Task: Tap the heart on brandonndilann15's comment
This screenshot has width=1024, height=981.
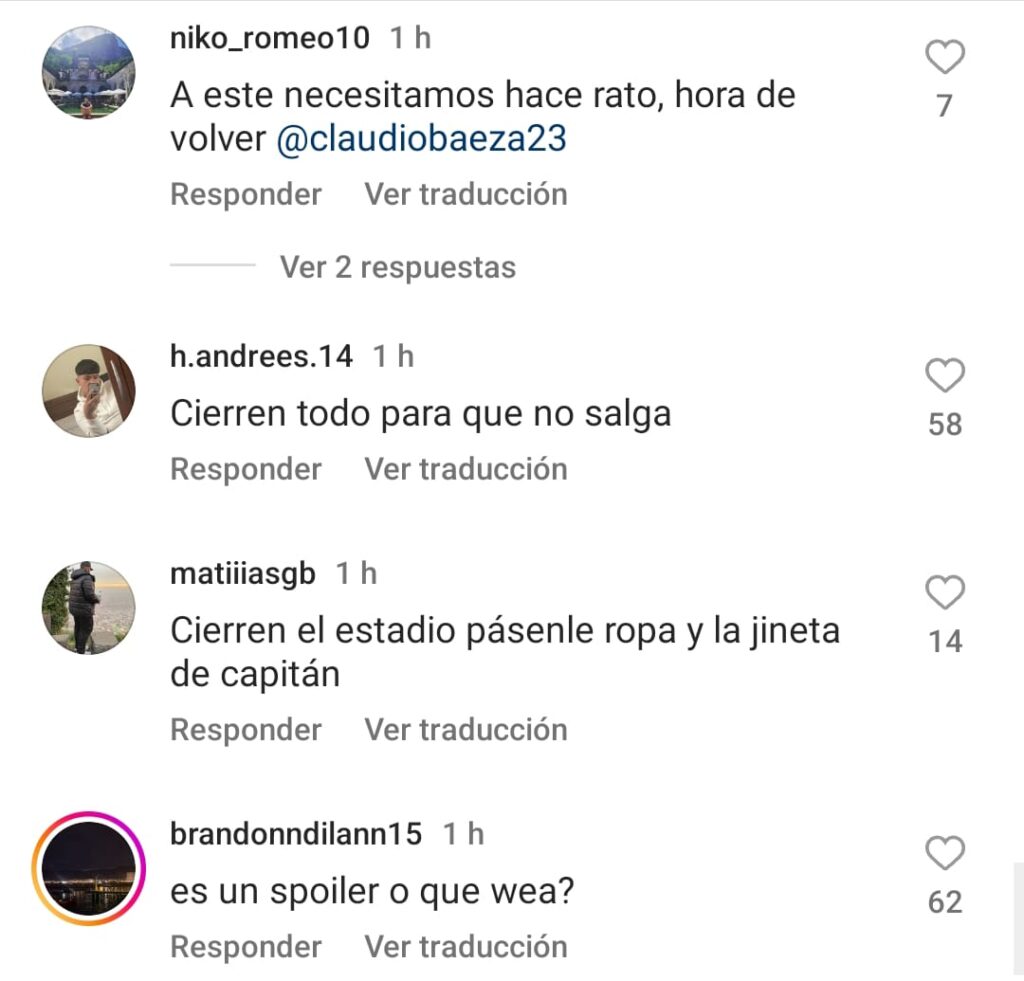Action: coord(945,853)
